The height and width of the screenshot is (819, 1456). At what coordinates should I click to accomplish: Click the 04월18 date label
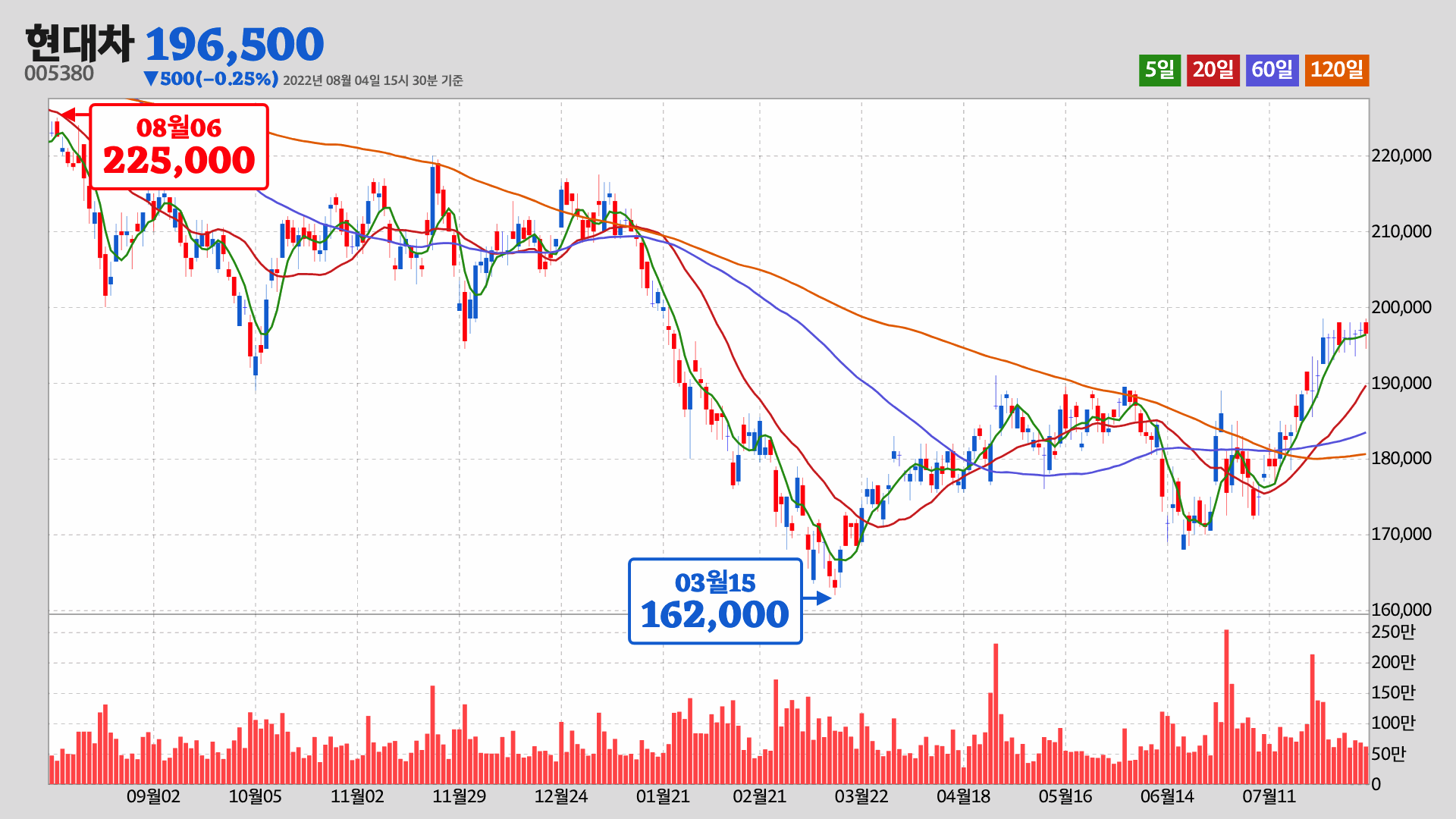[963, 796]
